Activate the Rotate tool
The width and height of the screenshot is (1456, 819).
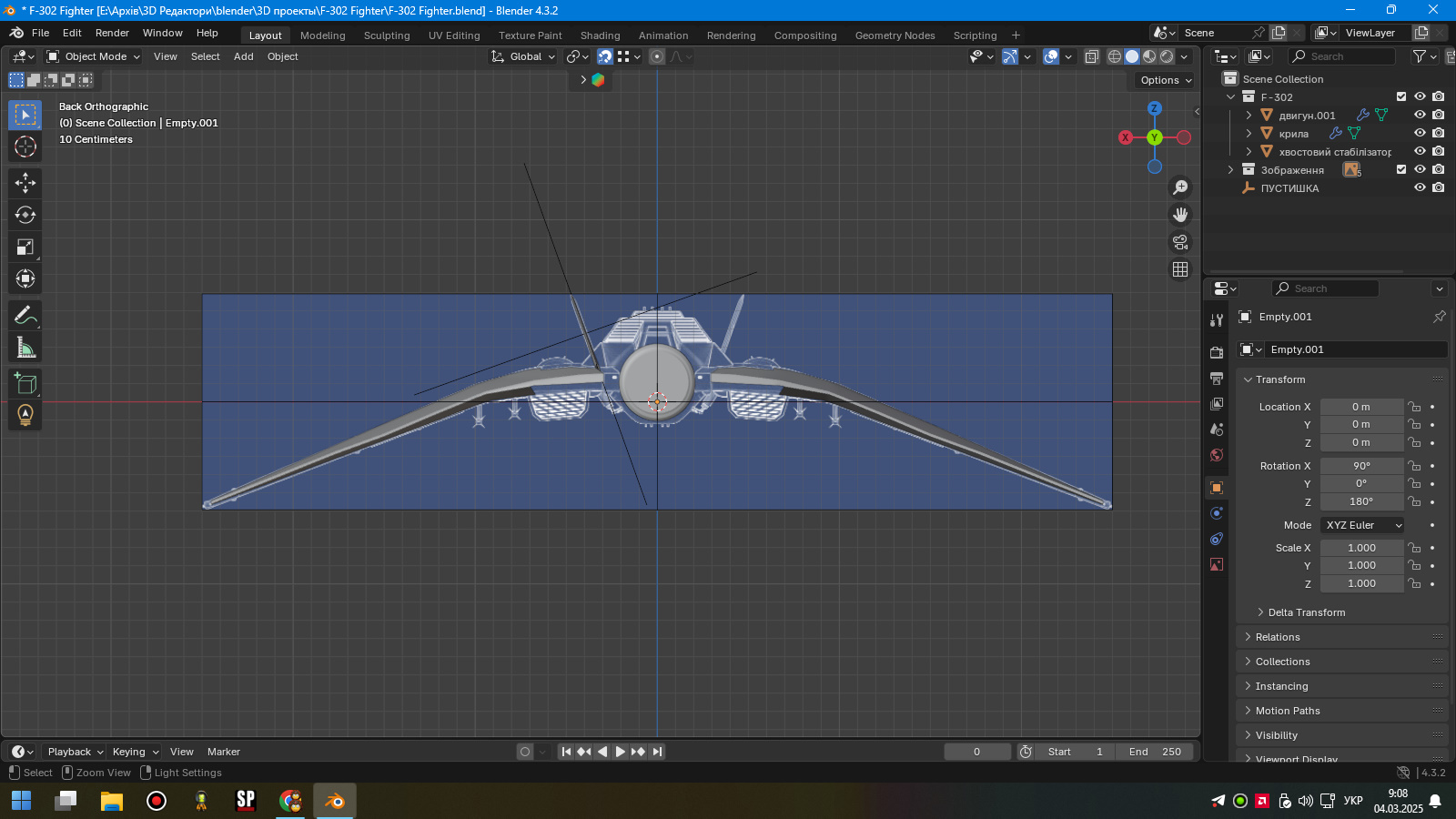click(25, 215)
